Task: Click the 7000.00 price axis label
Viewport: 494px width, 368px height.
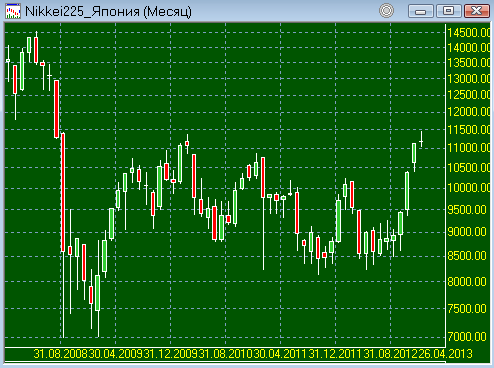Action: pos(467,336)
